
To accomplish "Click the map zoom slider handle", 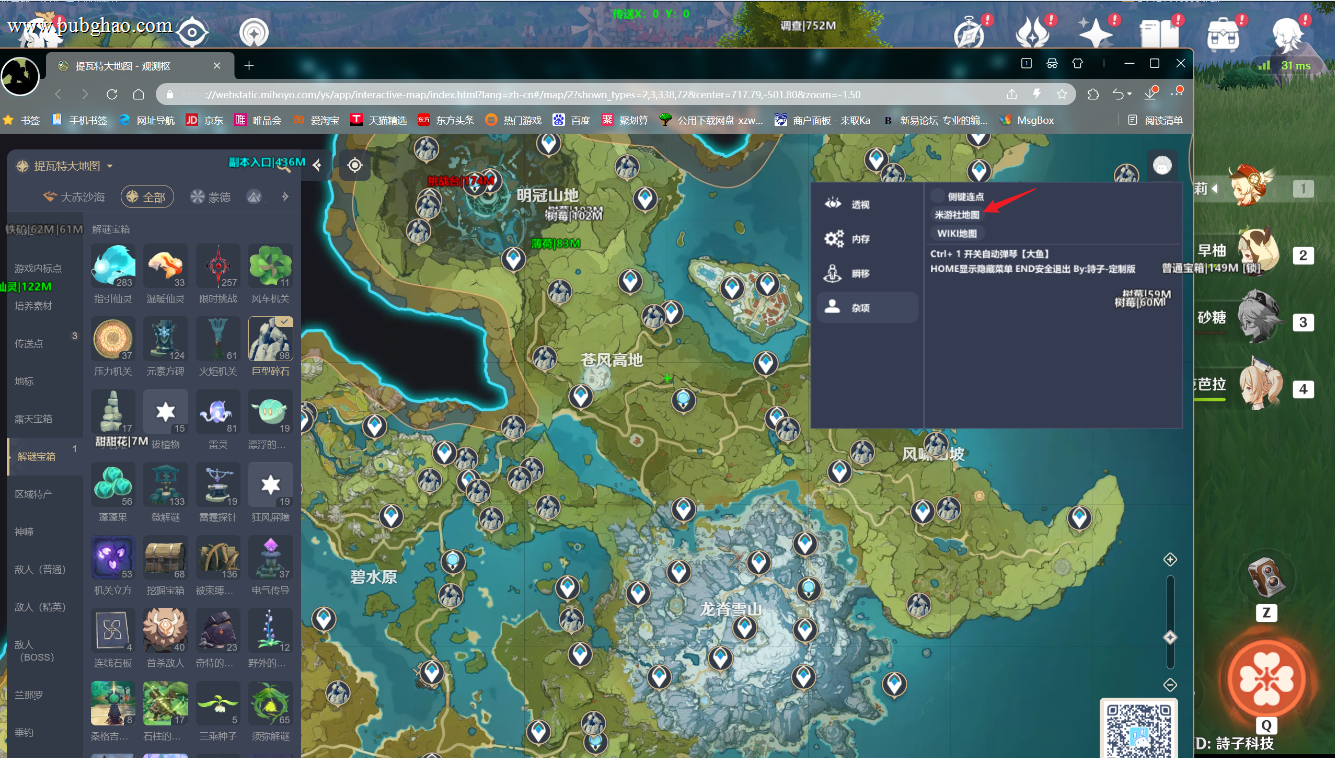I will [x=1170, y=637].
